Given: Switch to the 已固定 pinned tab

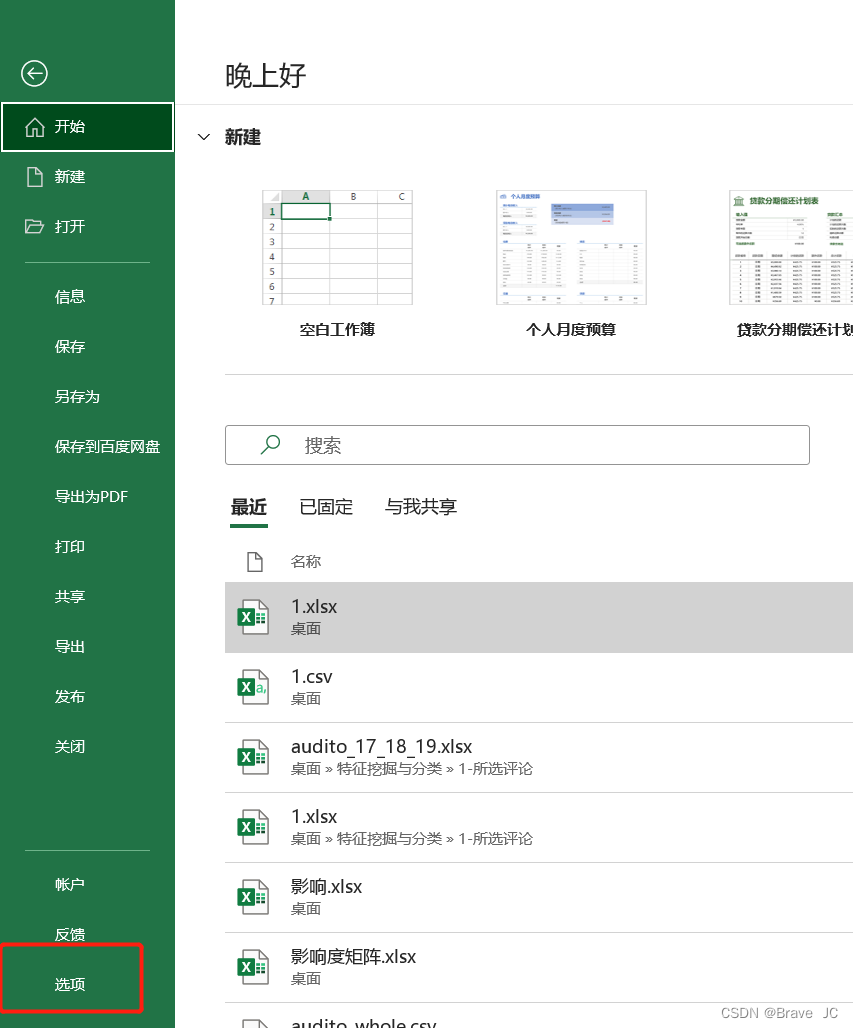Looking at the screenshot, I should tap(325, 507).
